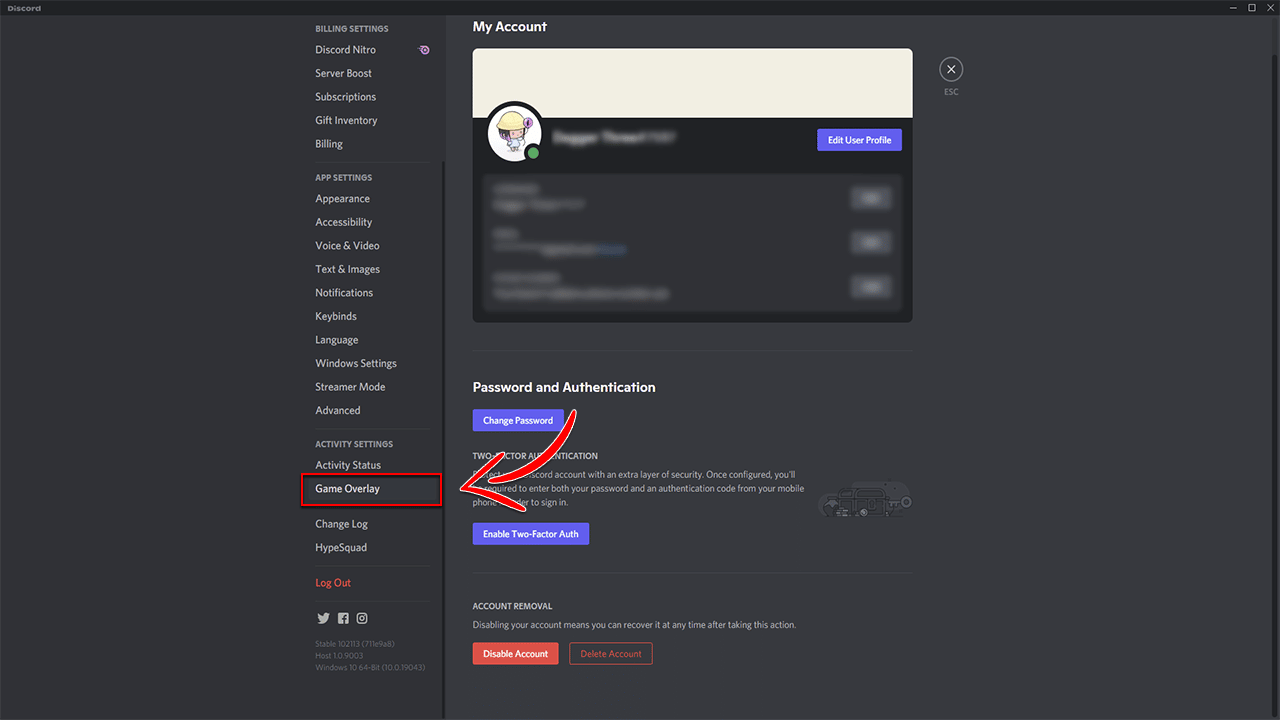Minimize the Discord window
Image resolution: width=1280 pixels, height=720 pixels.
click(x=1234, y=8)
